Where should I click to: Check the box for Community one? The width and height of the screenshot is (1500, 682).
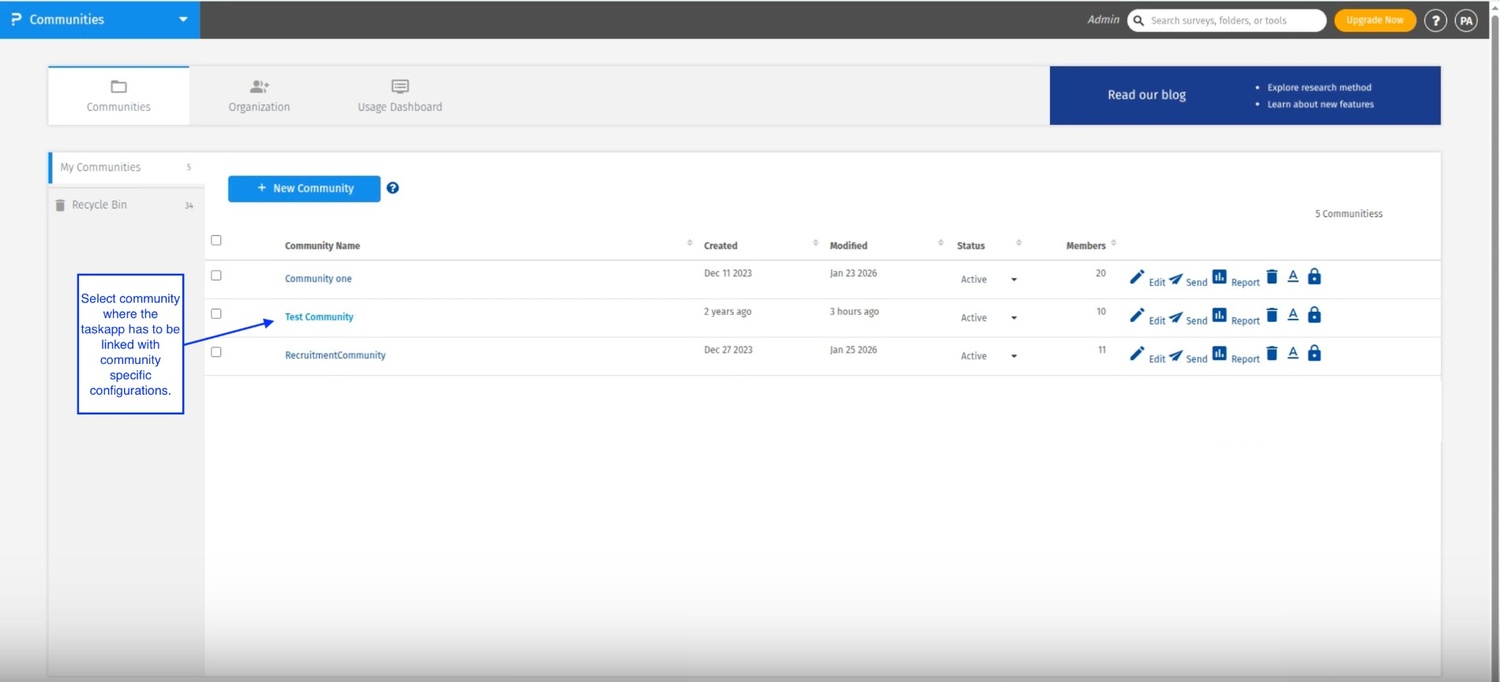click(x=216, y=275)
